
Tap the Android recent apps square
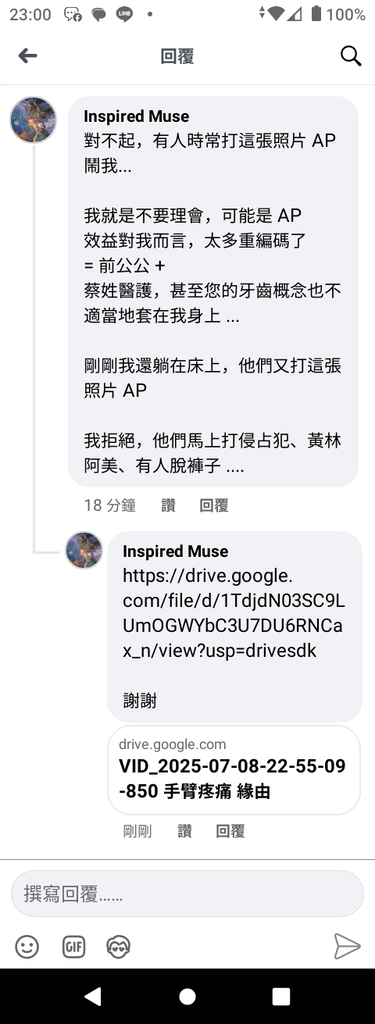click(x=281, y=996)
